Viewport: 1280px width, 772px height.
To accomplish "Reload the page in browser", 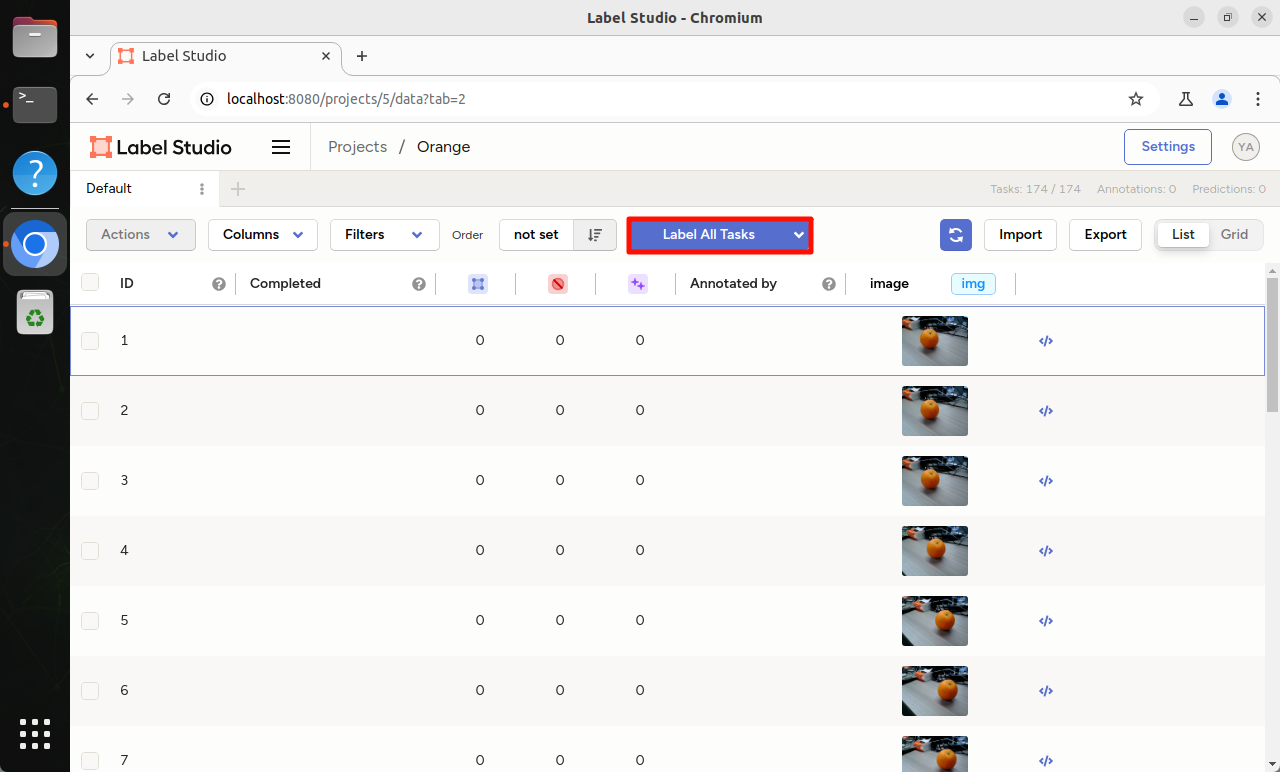I will click(x=164, y=99).
